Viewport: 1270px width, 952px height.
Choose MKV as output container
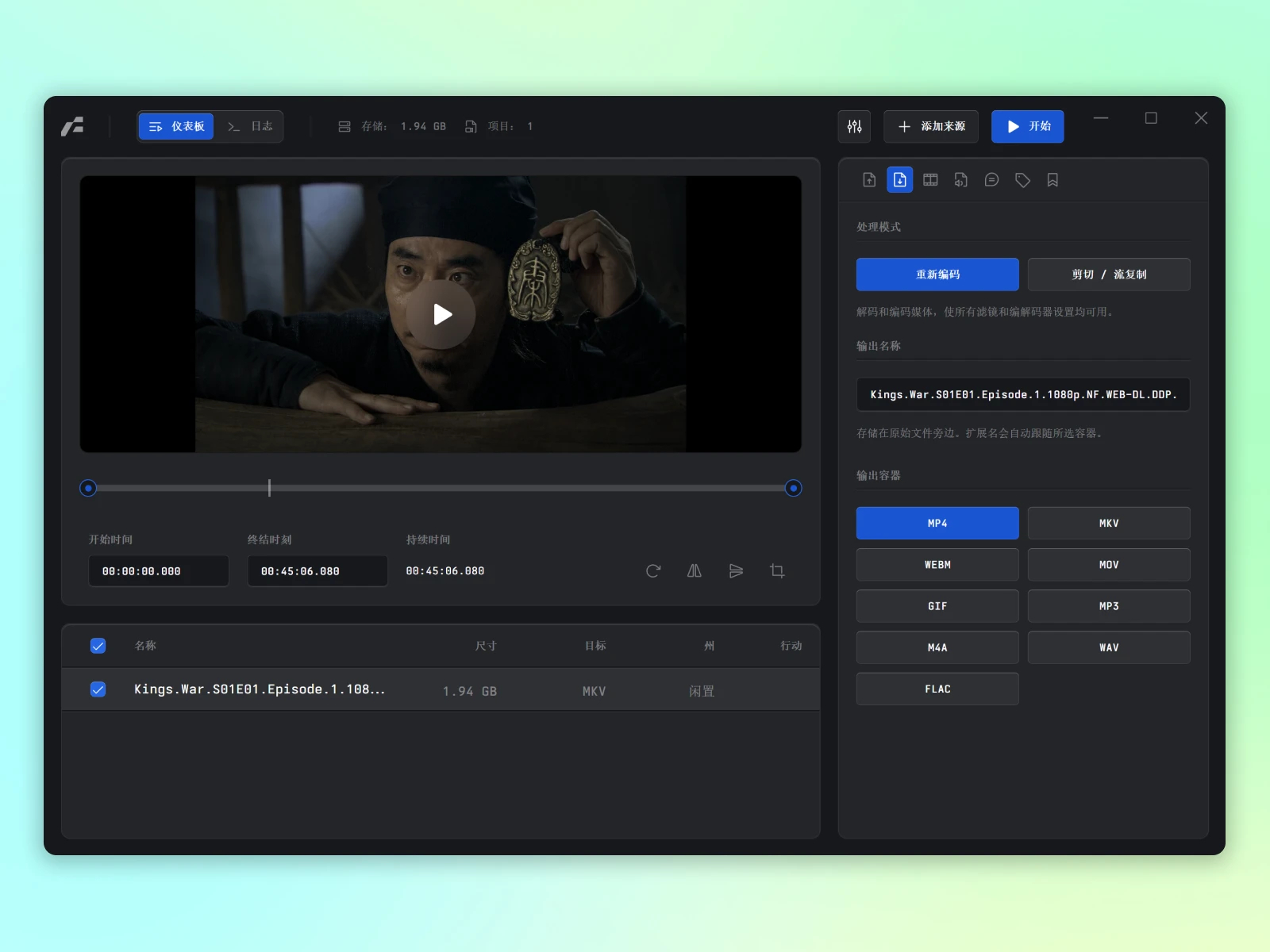pos(1108,524)
